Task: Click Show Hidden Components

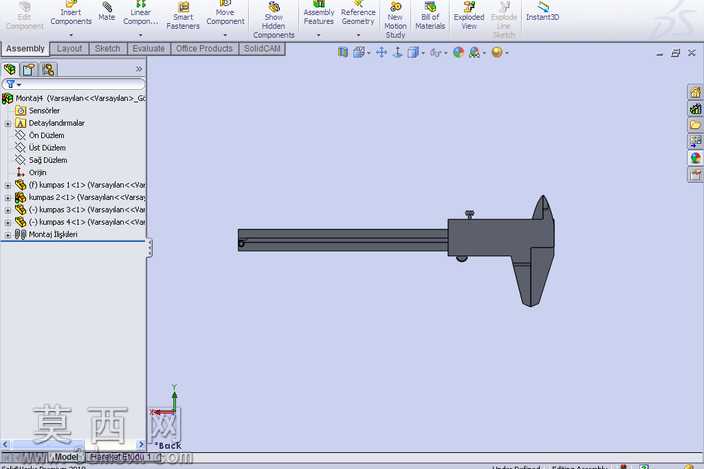Action: tap(273, 20)
